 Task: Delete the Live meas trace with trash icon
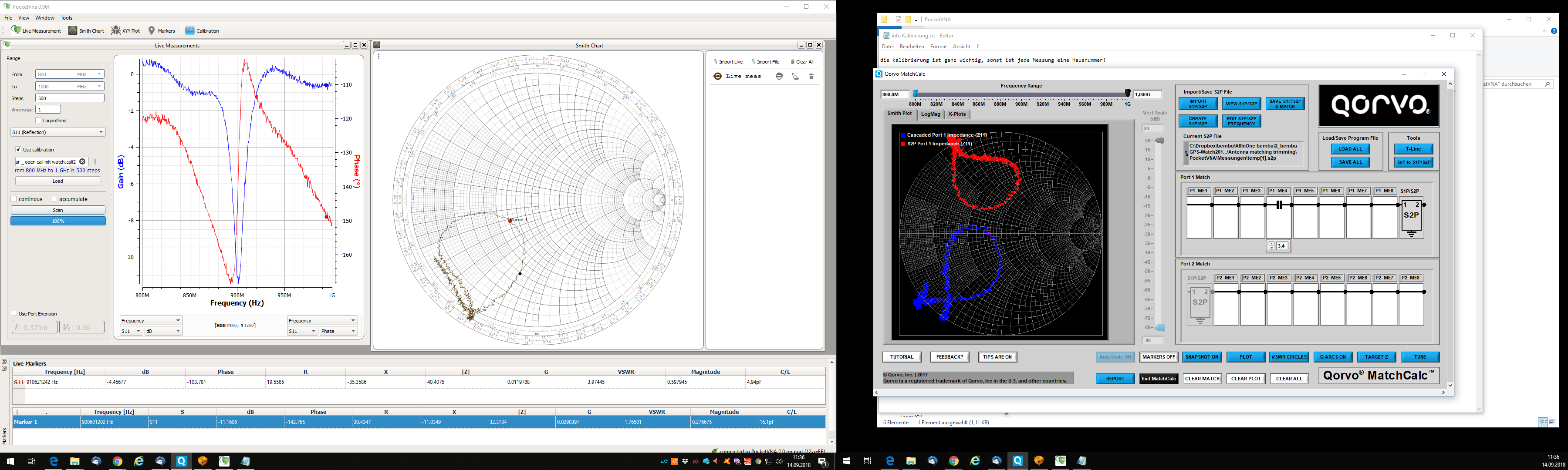(811, 76)
